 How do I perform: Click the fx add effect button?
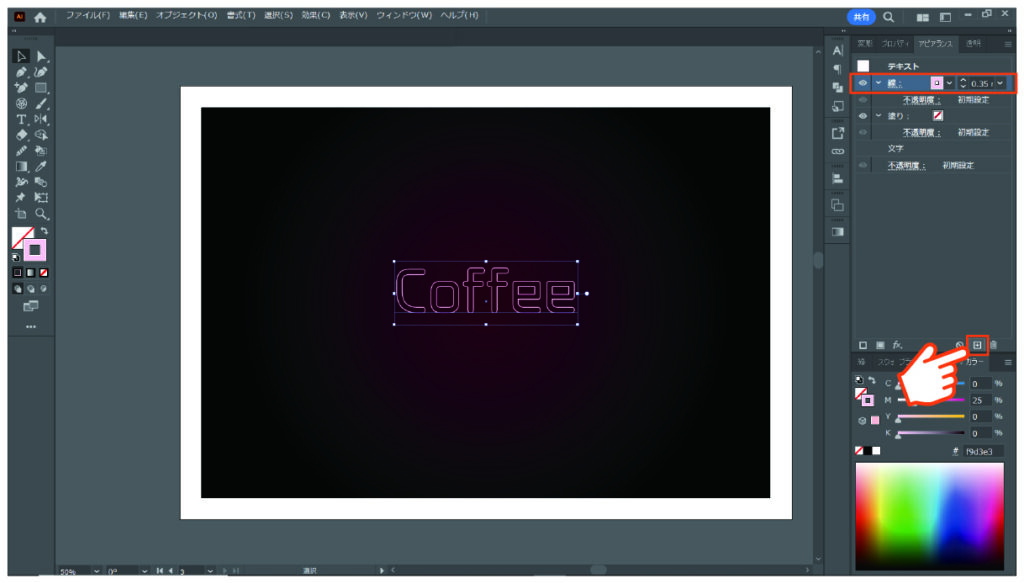point(897,345)
